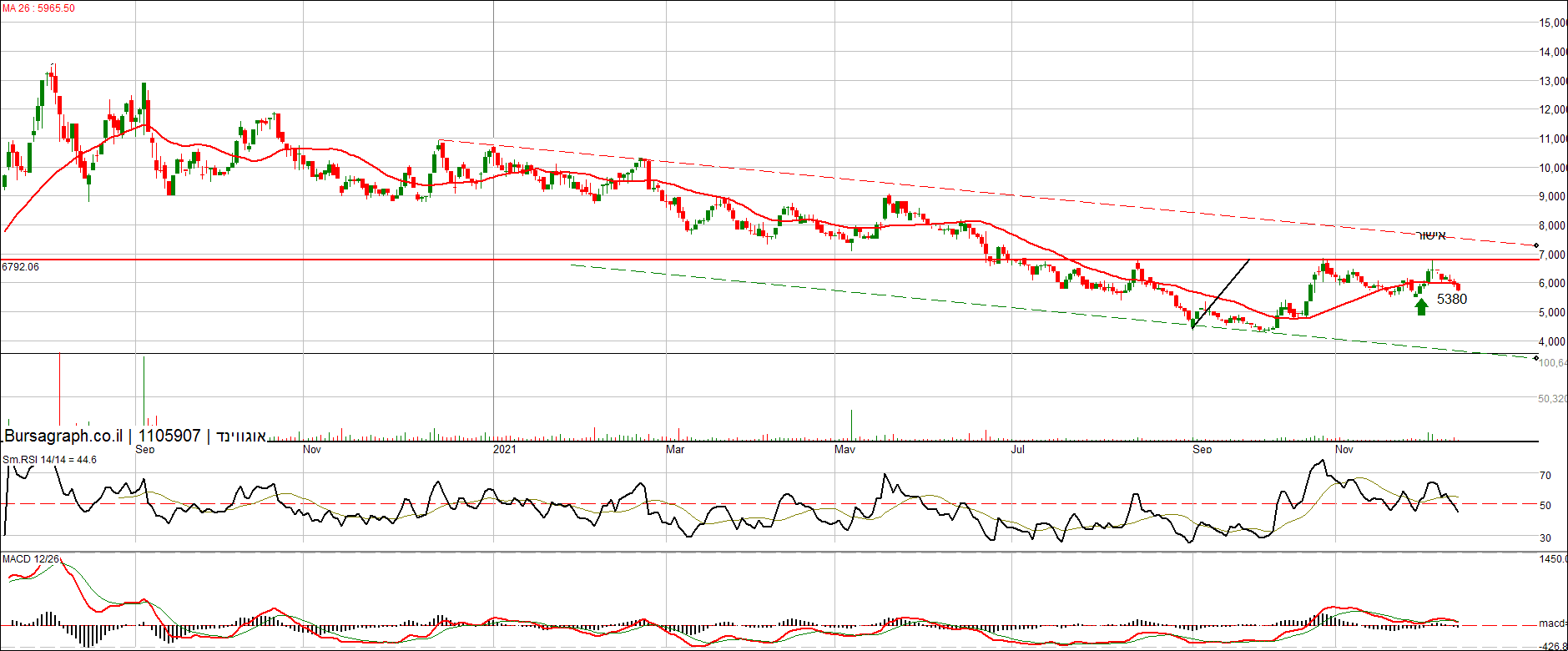This screenshot has height=651, width=1568.
Task: Click the 2021 date axis label
Action: click(x=504, y=450)
